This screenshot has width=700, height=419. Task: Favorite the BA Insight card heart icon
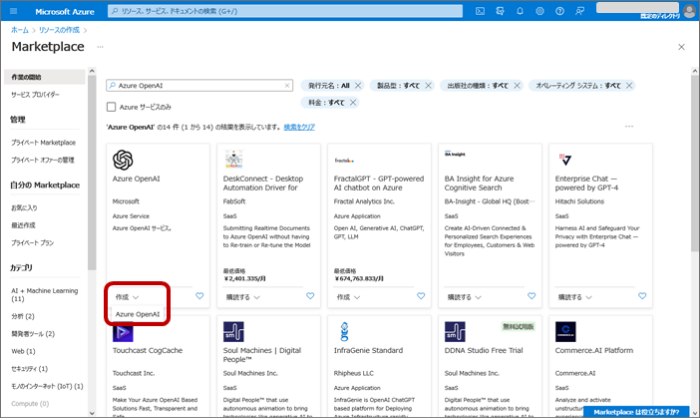point(532,296)
